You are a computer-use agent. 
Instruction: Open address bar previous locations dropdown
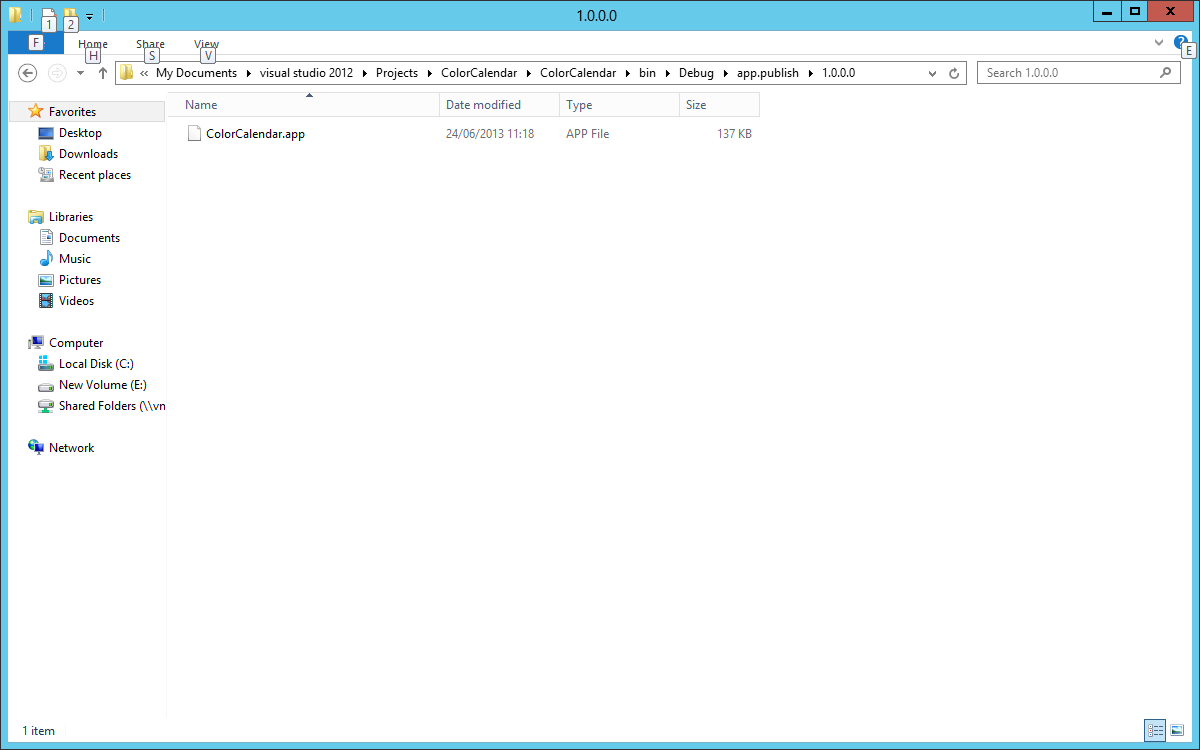[933, 73]
